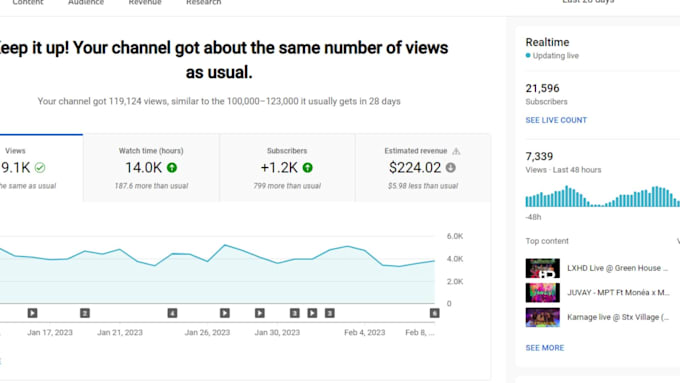Viewport: 680px width, 383px height.
Task: Click the LXHD Live @ Green House title
Action: pos(618,268)
